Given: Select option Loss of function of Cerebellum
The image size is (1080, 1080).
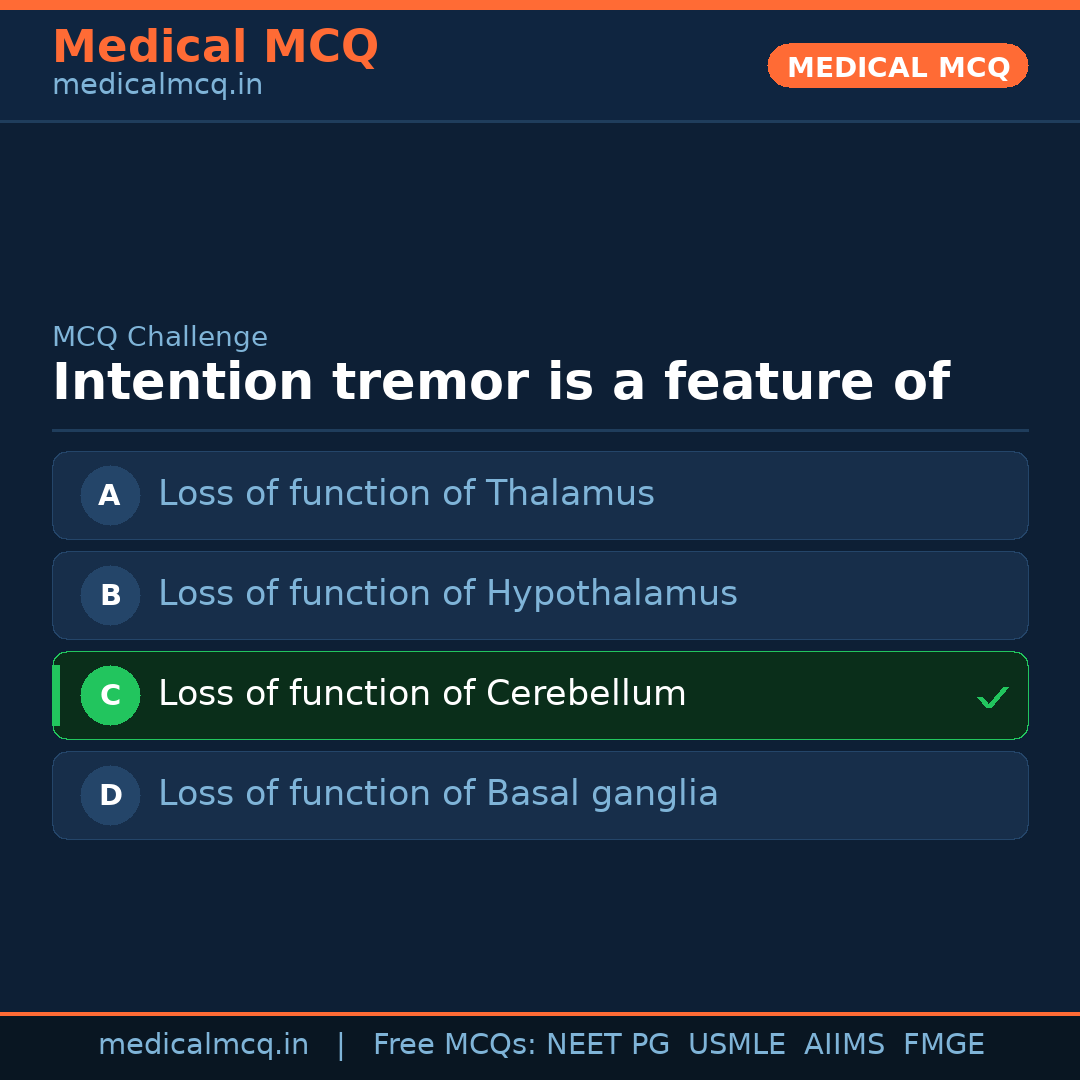Looking at the screenshot, I should (422, 694).
